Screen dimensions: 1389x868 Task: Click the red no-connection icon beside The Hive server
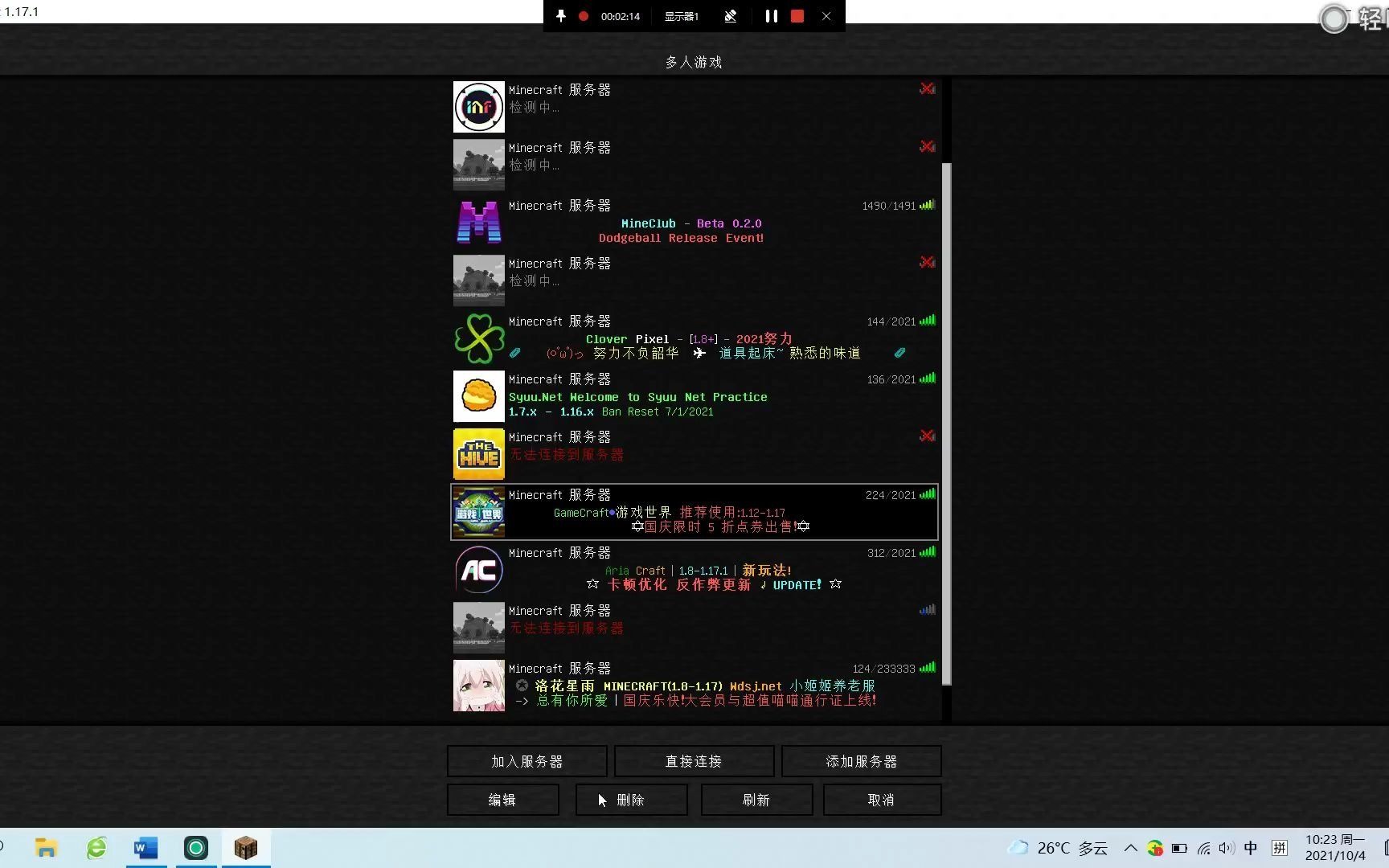tap(928, 436)
